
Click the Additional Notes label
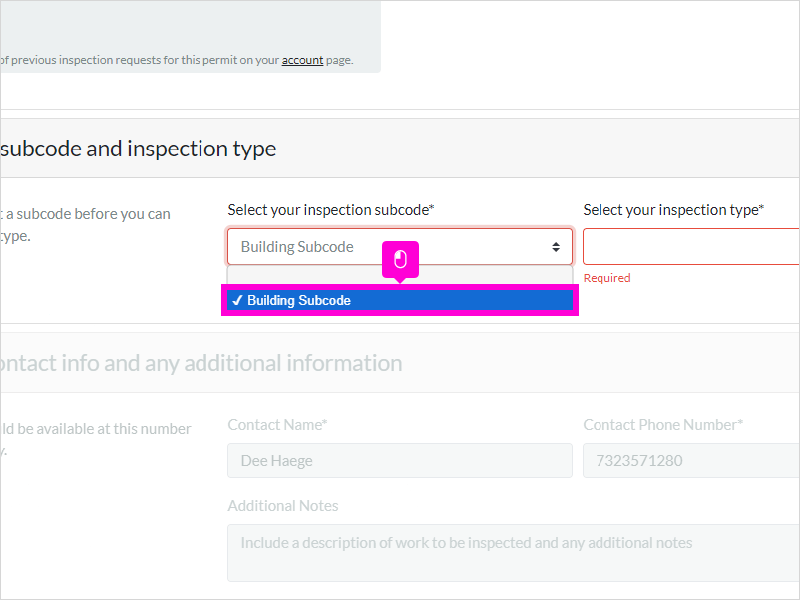[x=283, y=506]
